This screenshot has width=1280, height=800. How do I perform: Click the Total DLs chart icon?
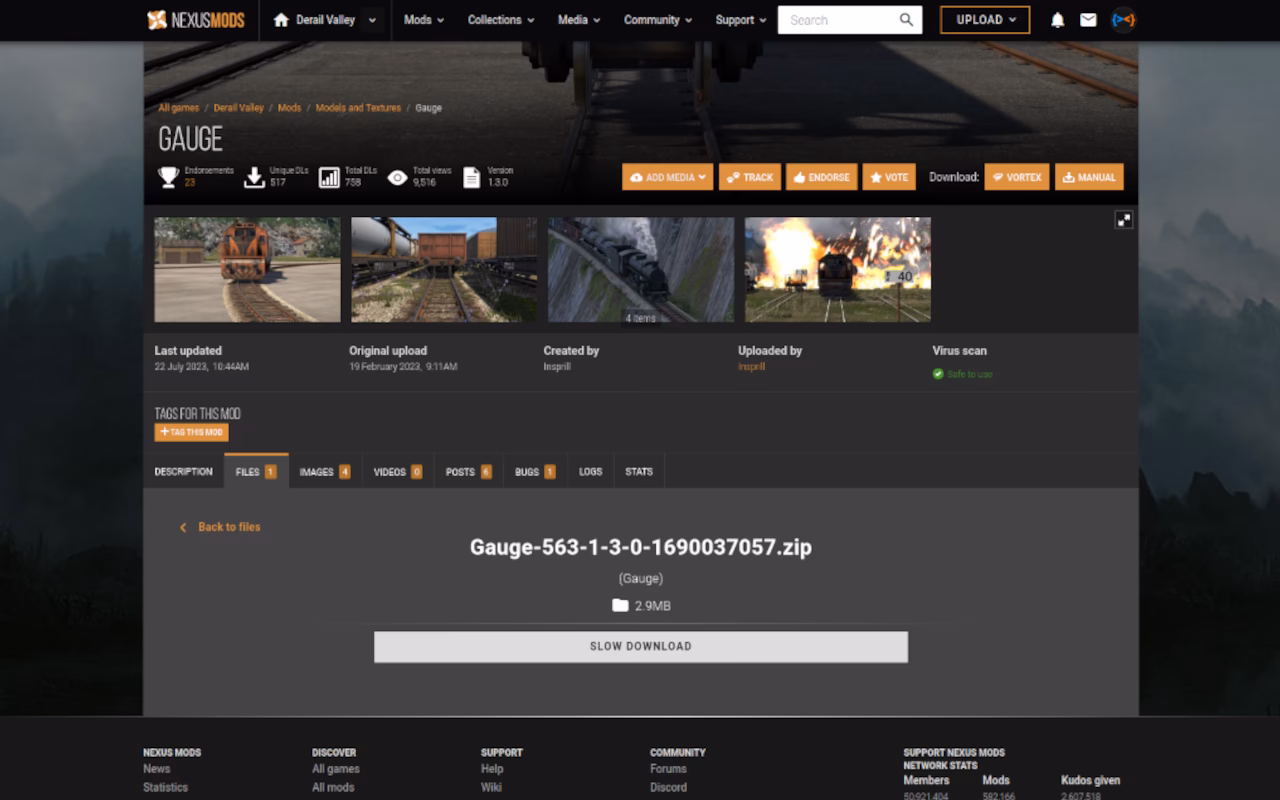tap(329, 177)
